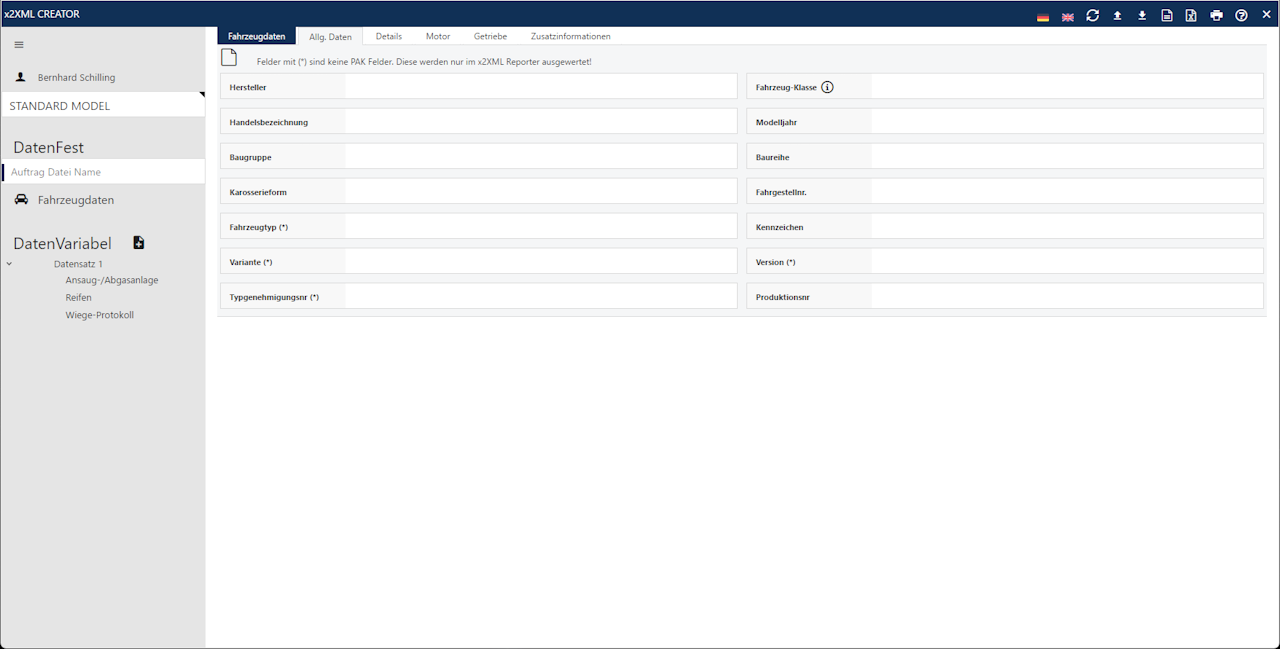
Task: Switch to the Motor tab
Action: (x=438, y=36)
